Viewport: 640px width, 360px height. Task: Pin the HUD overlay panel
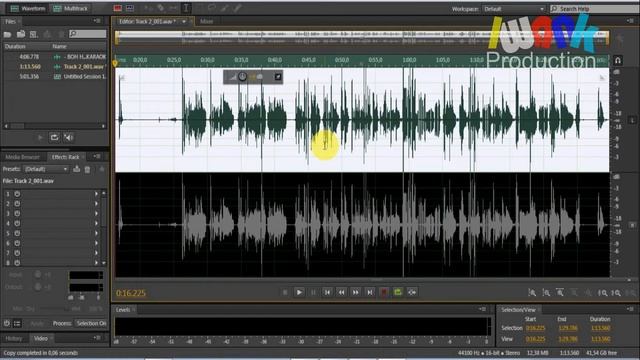point(278,77)
